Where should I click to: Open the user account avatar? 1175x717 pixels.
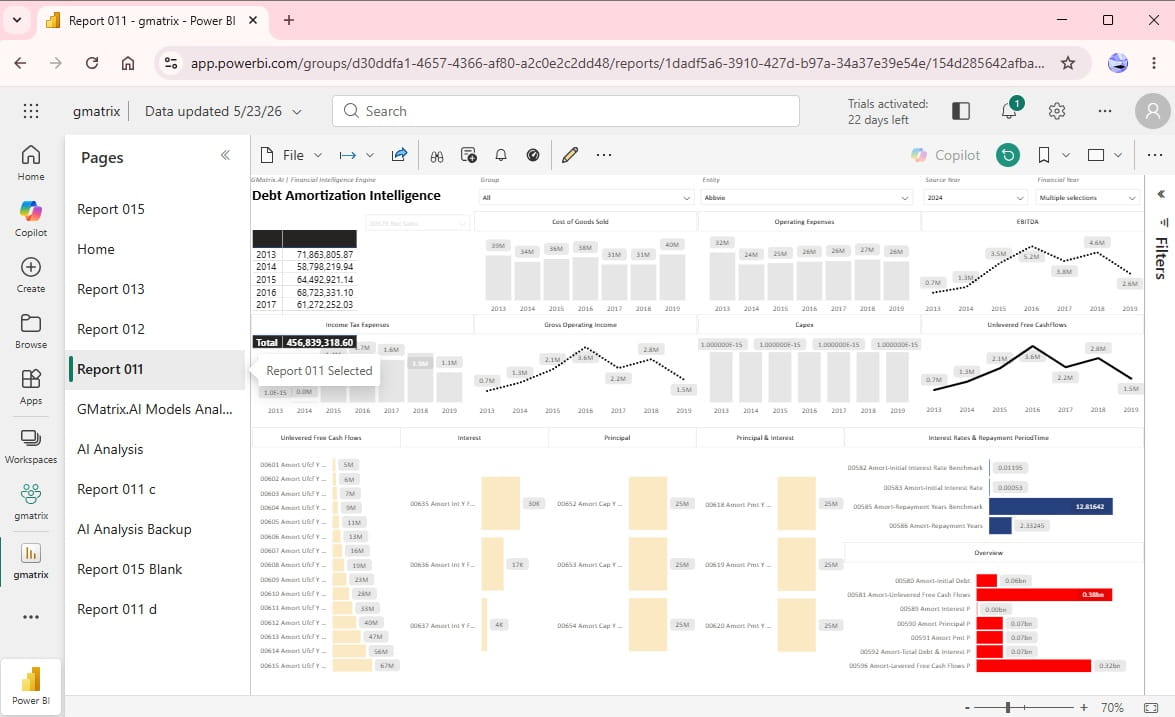pos(1153,111)
